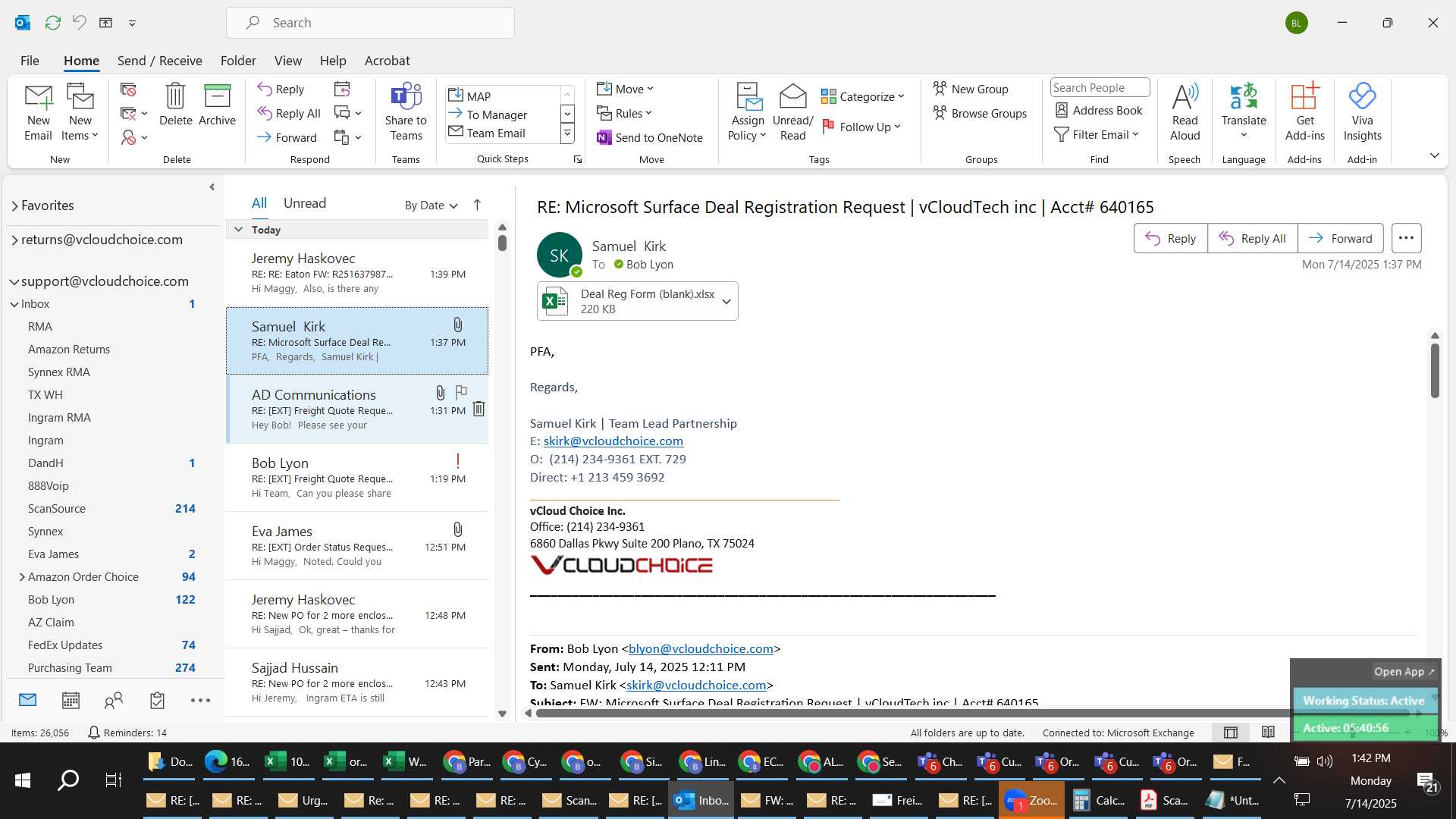Open Filter Email dropdown
The height and width of the screenshot is (819, 1456).
click(x=1097, y=134)
